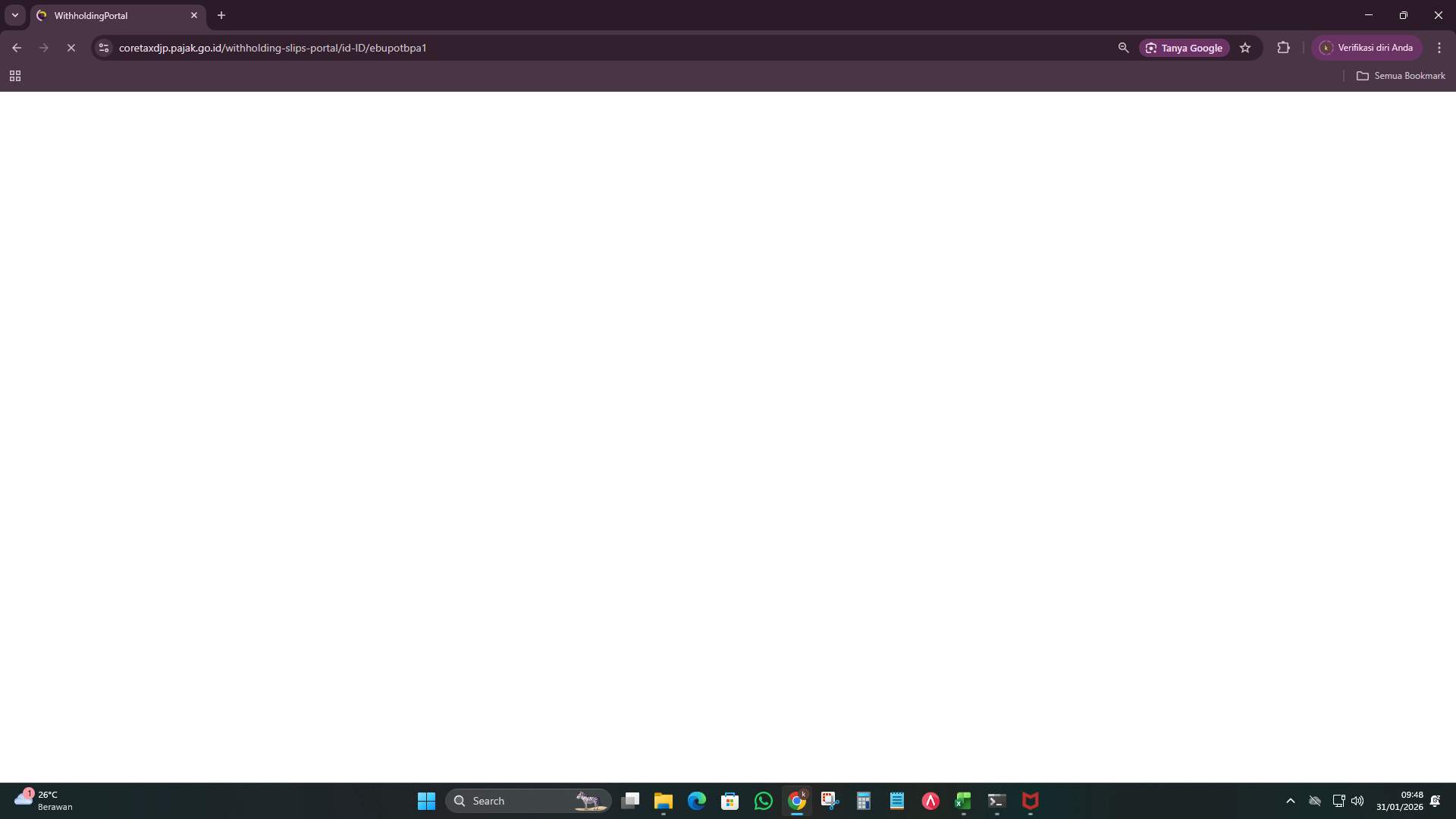Viewport: 1456px width, 819px height.
Task: Open WhatsApp from the taskbar
Action: tap(764, 801)
